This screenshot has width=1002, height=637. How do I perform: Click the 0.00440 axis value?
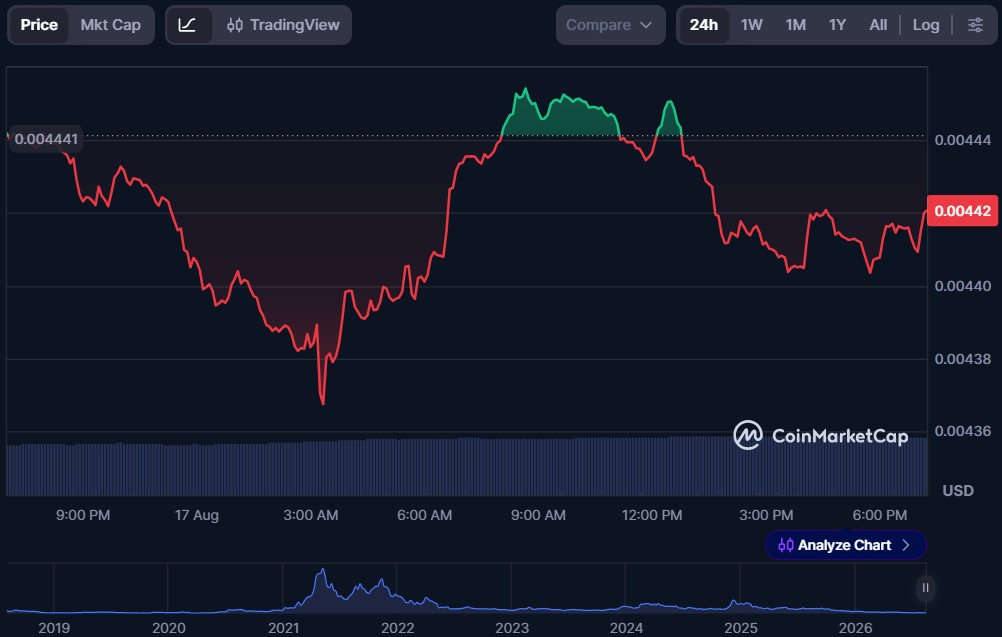(x=962, y=286)
